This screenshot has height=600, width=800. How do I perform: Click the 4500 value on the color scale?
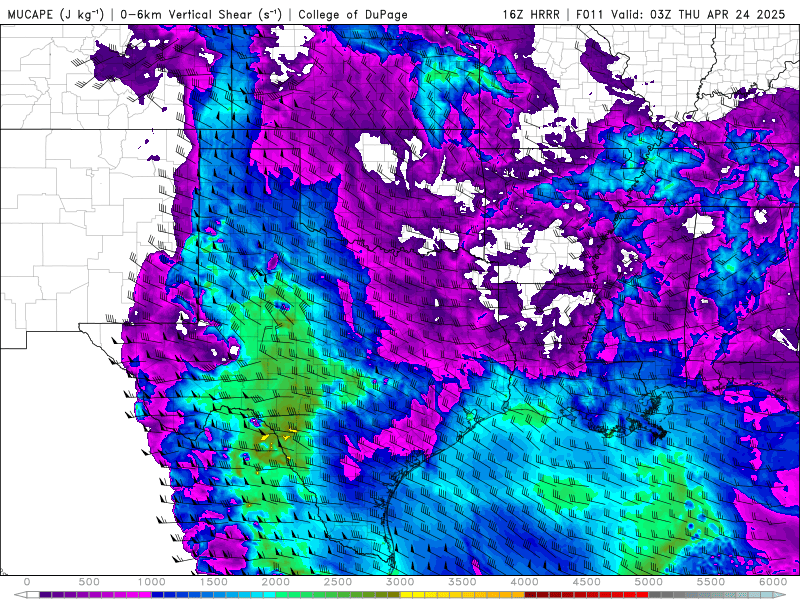587,582
